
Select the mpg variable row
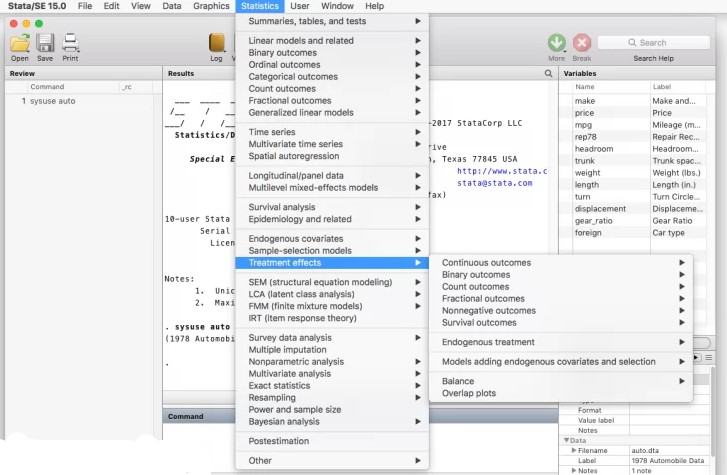coord(633,125)
